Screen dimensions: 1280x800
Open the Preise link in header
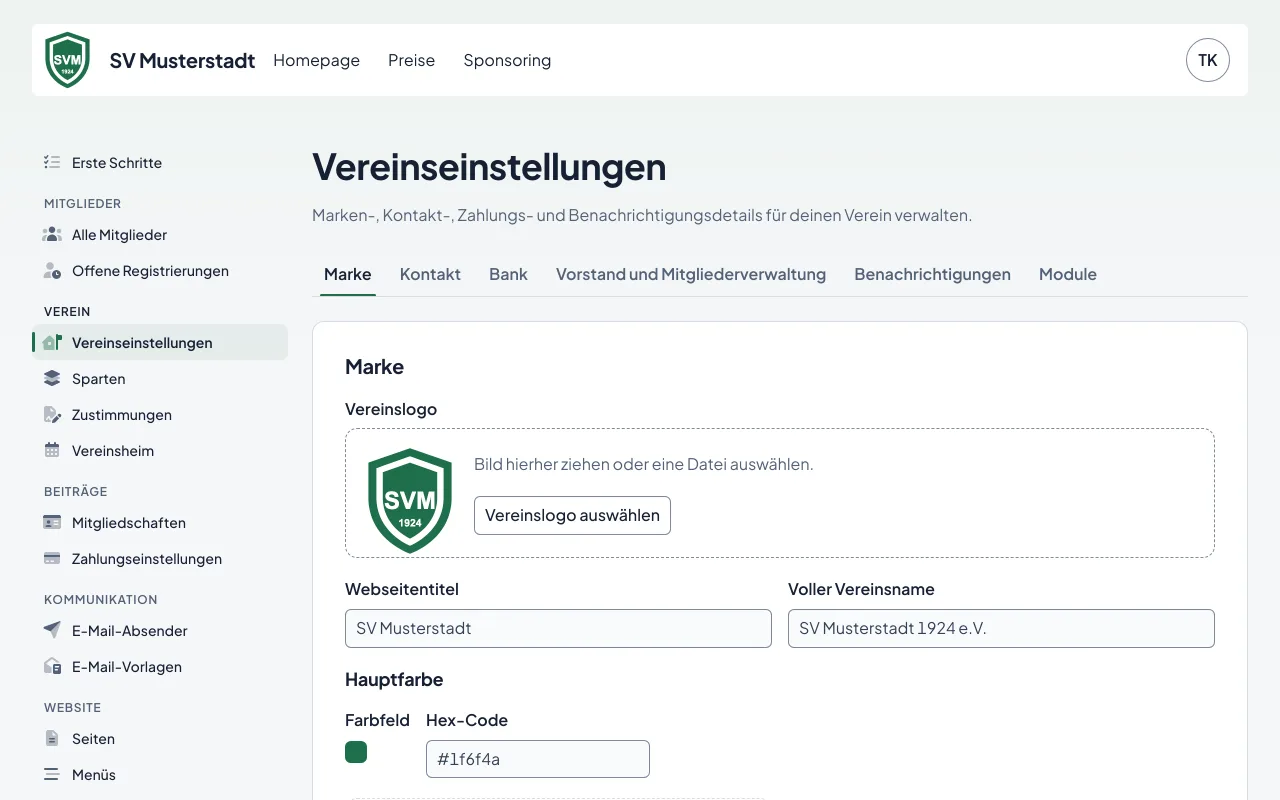coord(411,60)
